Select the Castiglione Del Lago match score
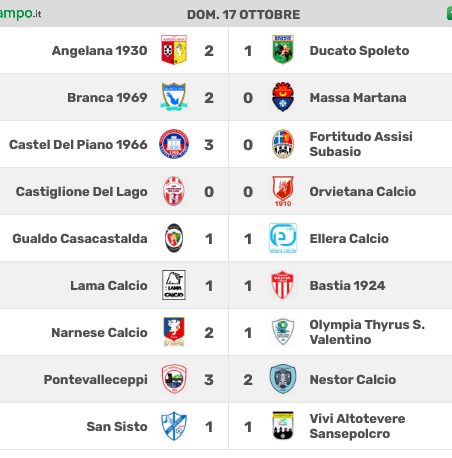 pyautogui.click(x=228, y=192)
